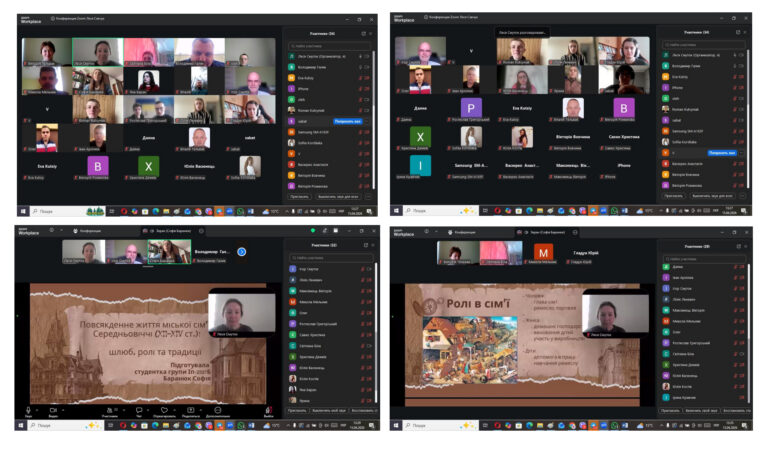Open the three-dots menu beside sabat's Попросить звук button
The image size is (768, 449).
pos(364,119)
